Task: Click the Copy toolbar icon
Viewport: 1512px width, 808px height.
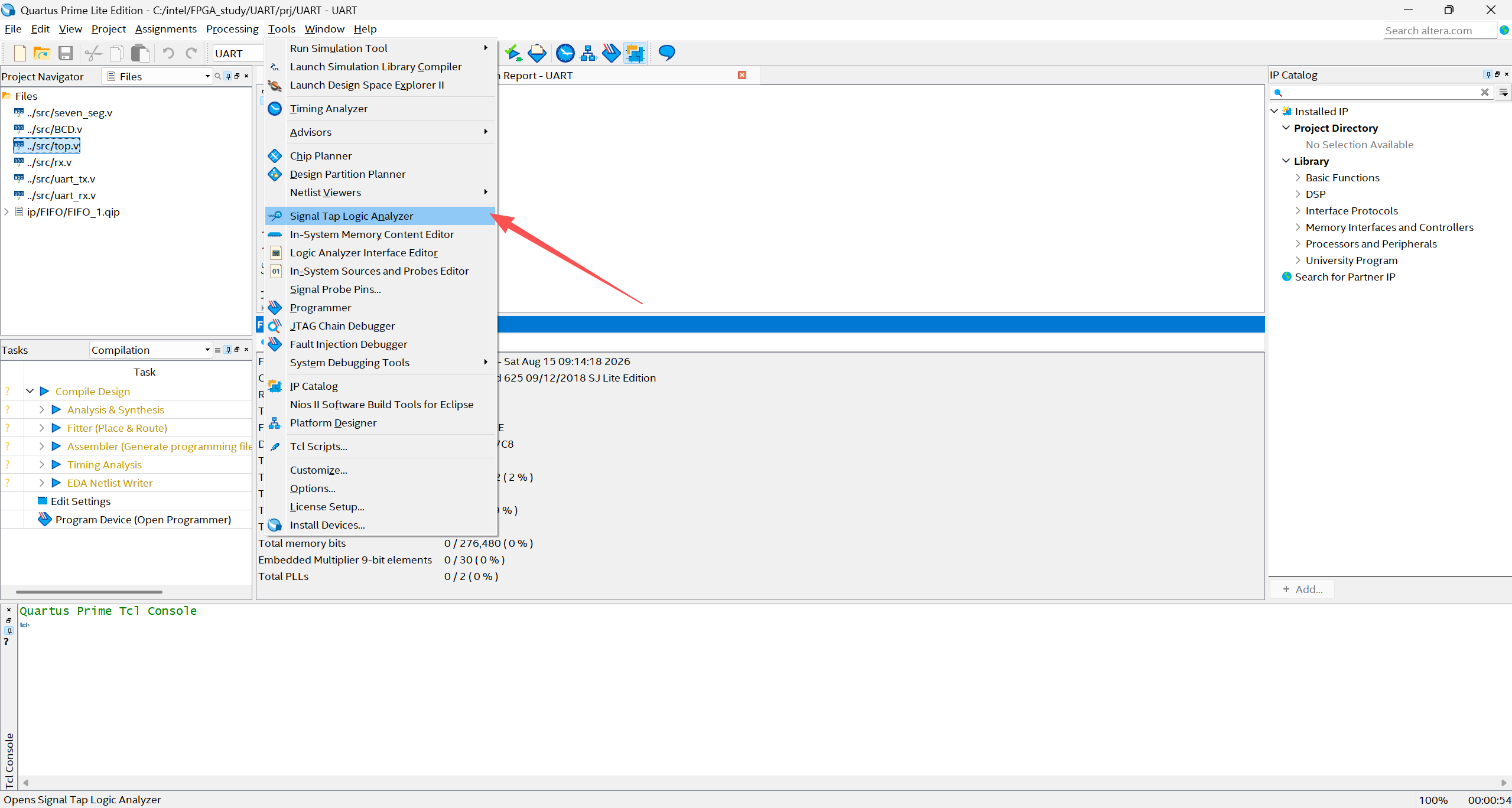Action: coord(116,53)
